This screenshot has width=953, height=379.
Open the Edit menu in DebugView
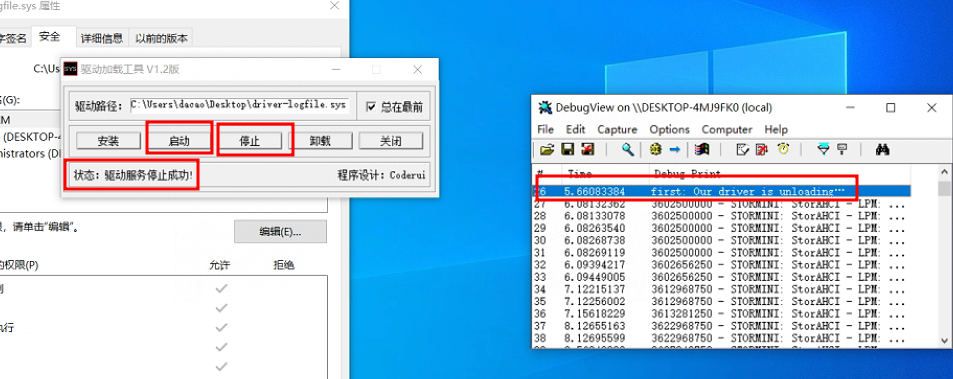pos(576,129)
